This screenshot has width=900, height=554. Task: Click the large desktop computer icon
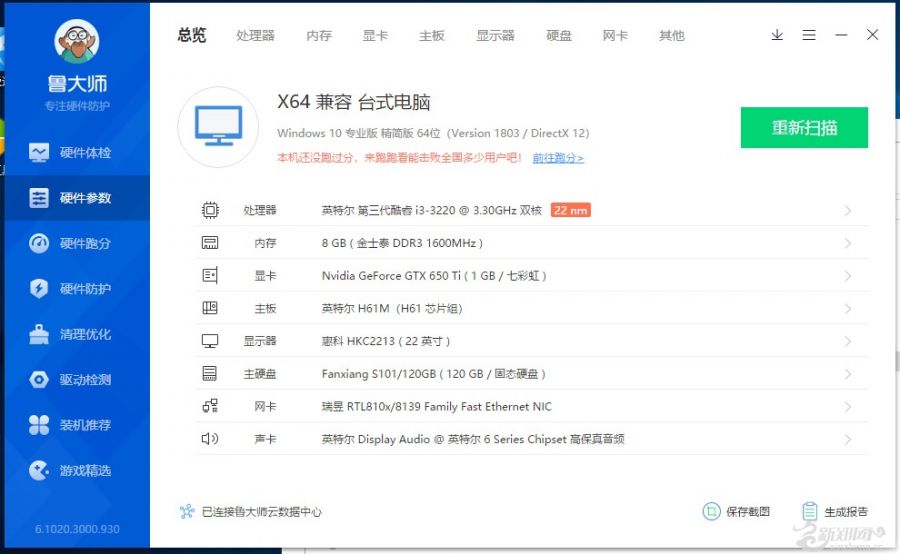[x=218, y=127]
